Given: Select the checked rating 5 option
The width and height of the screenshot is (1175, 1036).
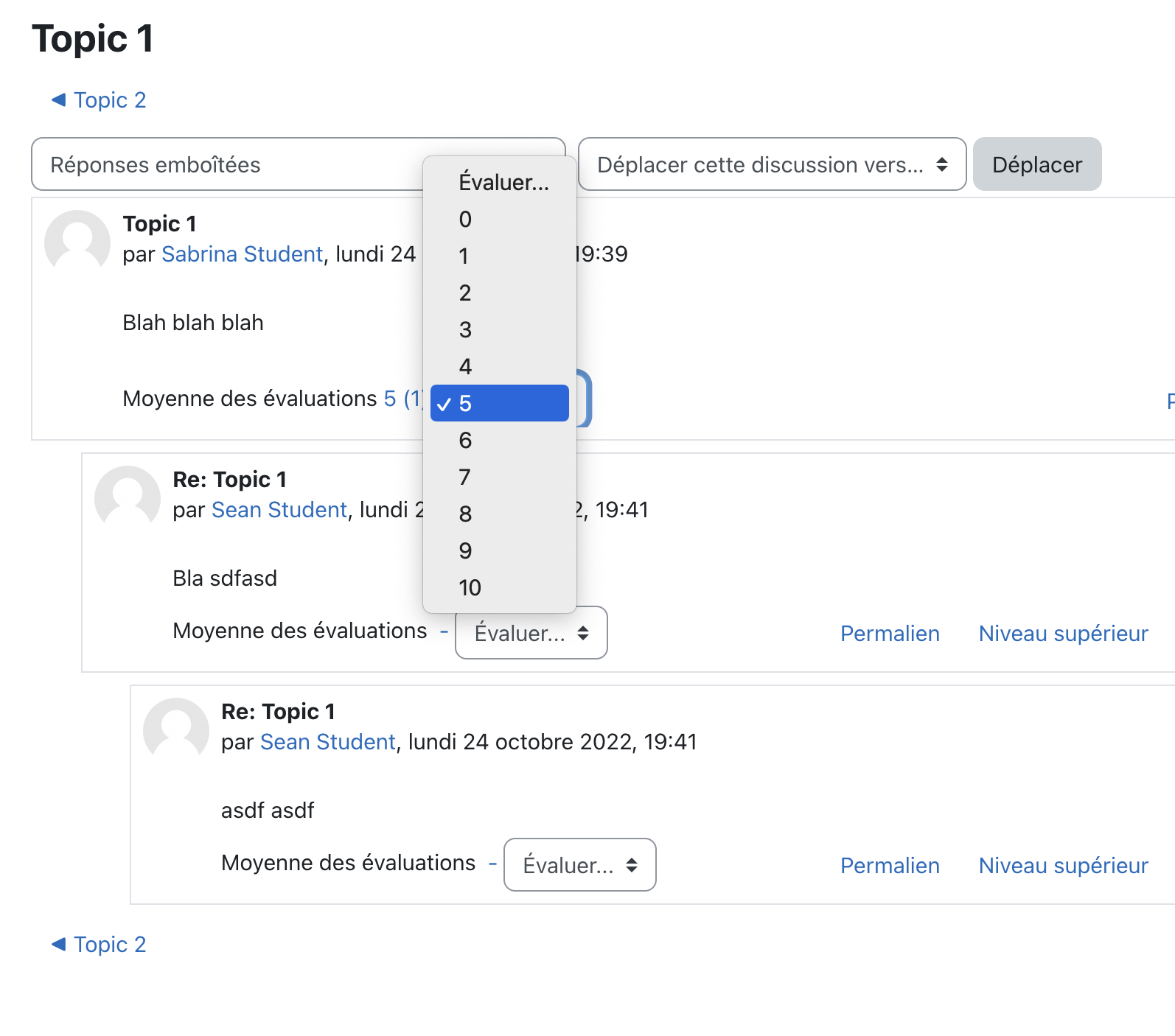Looking at the screenshot, I should [499, 403].
